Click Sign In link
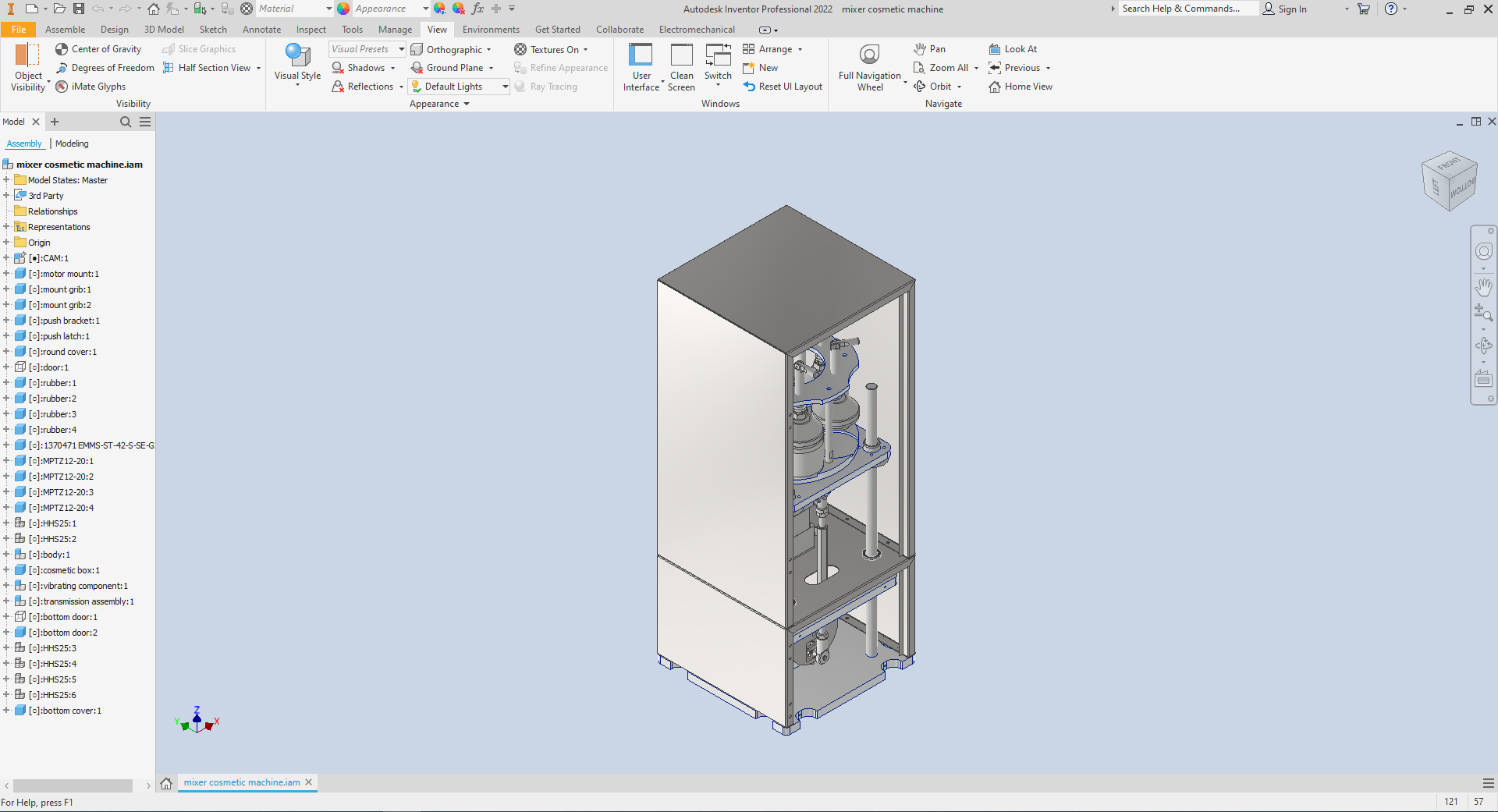This screenshot has height=812, width=1498. point(1285,9)
